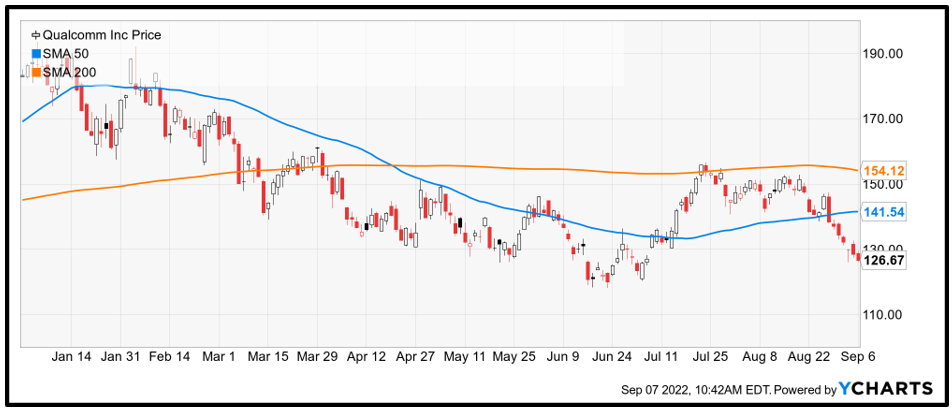Click the Aug 22 date label
The image size is (952, 412).
[x=810, y=357]
